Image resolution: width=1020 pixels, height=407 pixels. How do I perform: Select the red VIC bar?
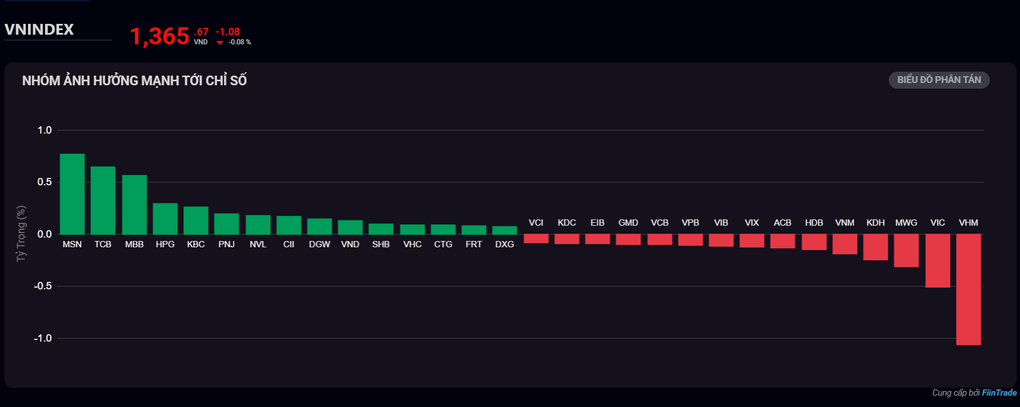point(937,261)
